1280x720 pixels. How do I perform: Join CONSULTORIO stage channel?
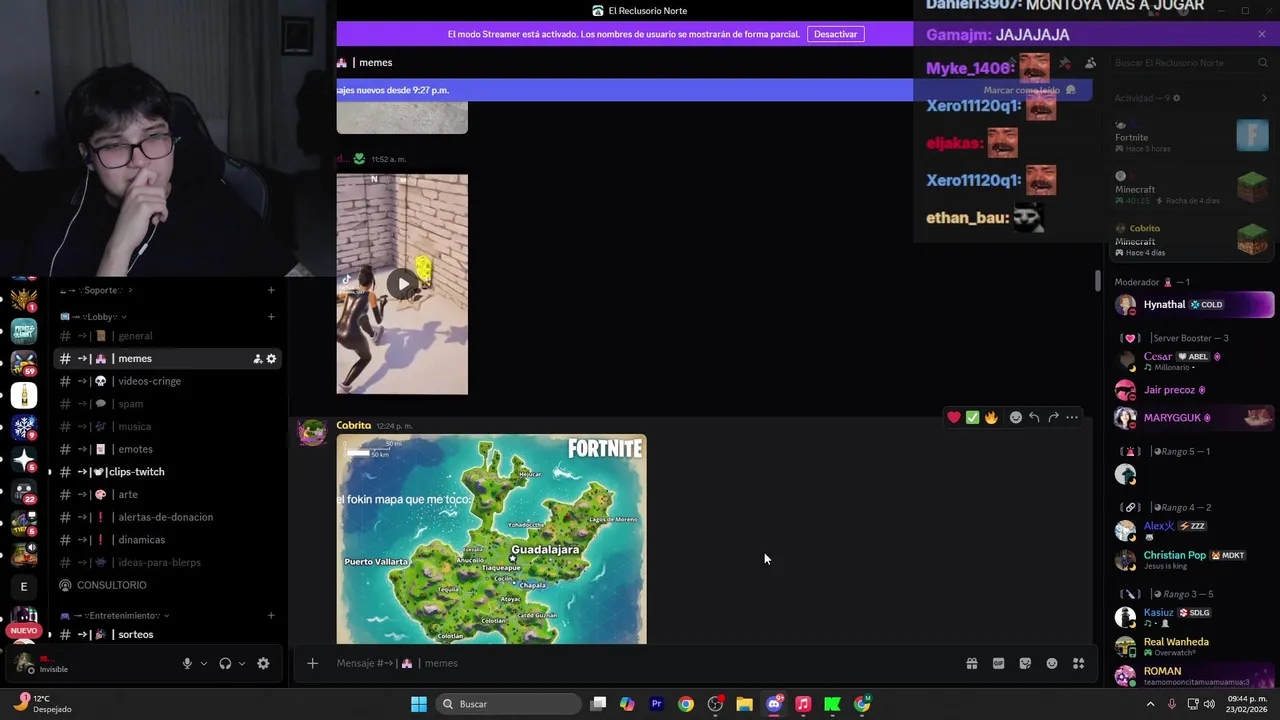click(x=167, y=585)
